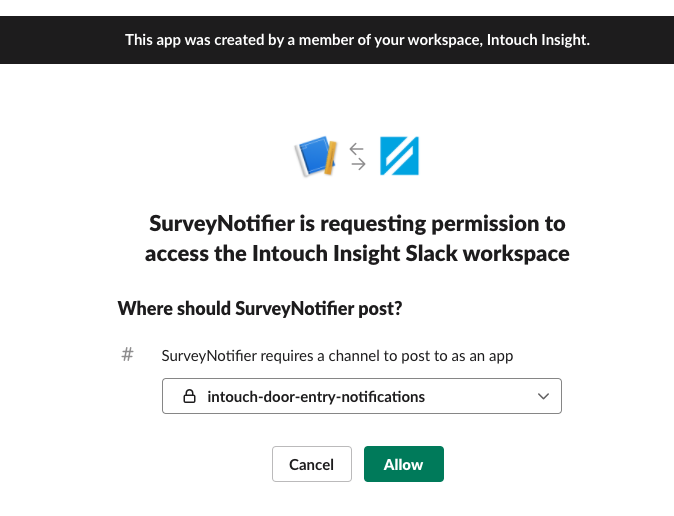Screen dimensions: 674x516
Task: Click the 'SurveyNotifier is requesting permission to' heading line
Action: point(357,222)
